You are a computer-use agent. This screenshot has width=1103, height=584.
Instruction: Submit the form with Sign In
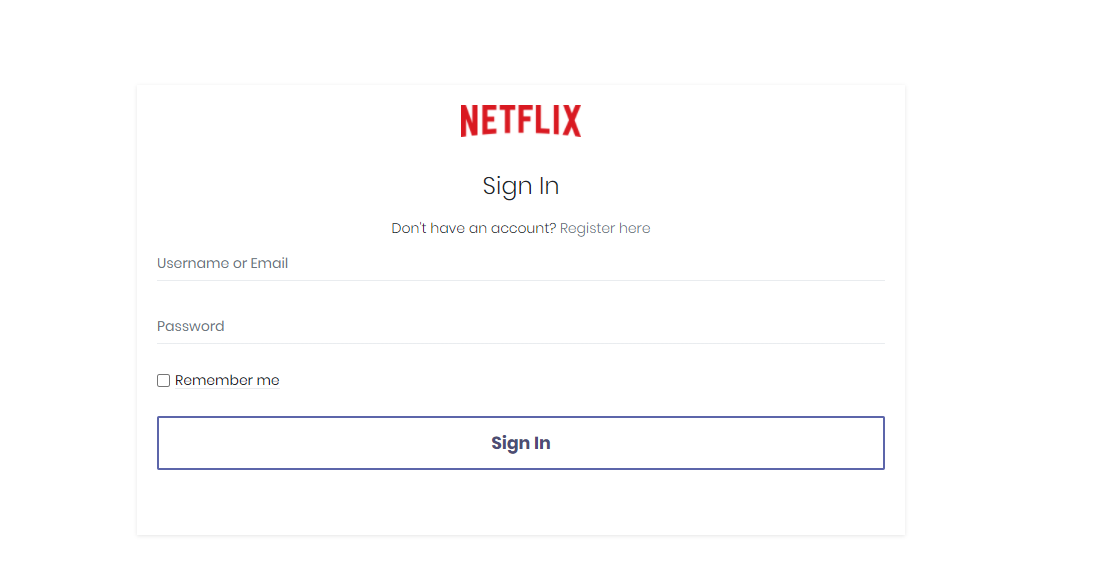pos(520,443)
